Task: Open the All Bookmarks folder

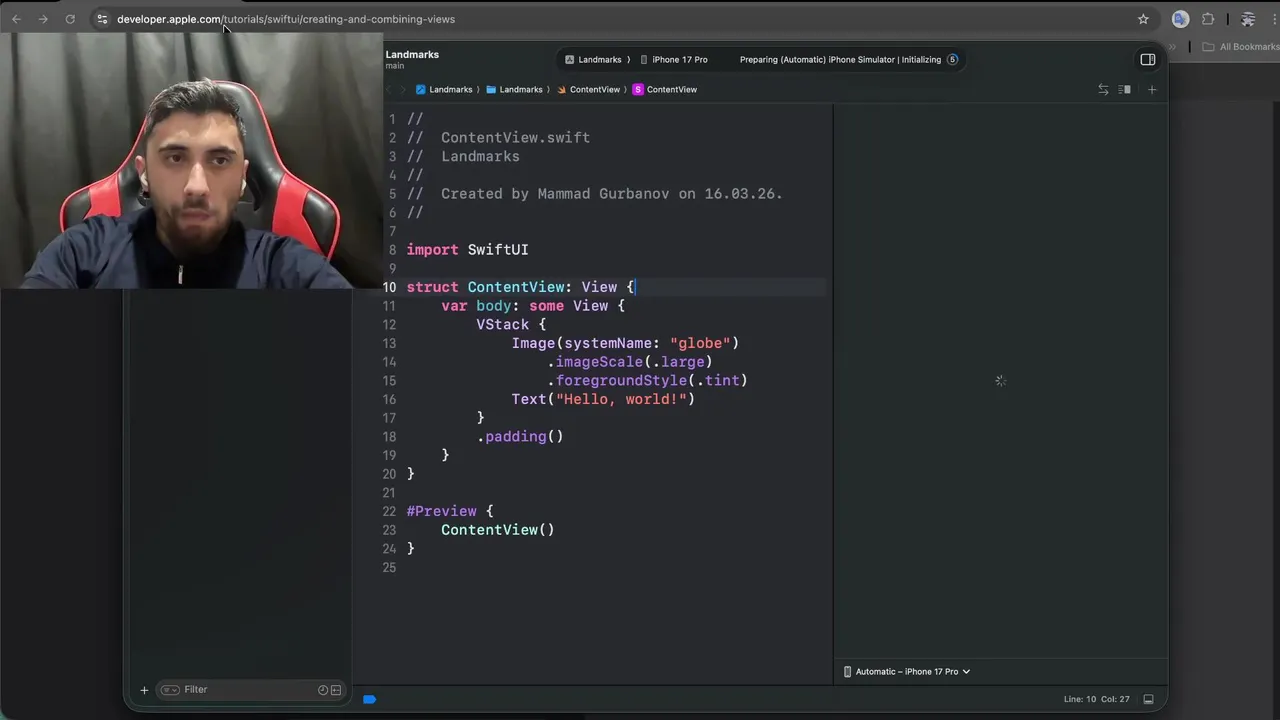Action: click(1241, 47)
